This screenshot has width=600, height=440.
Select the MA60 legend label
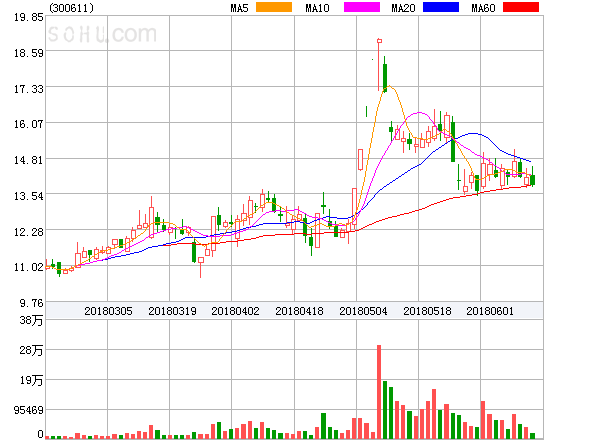click(483, 8)
